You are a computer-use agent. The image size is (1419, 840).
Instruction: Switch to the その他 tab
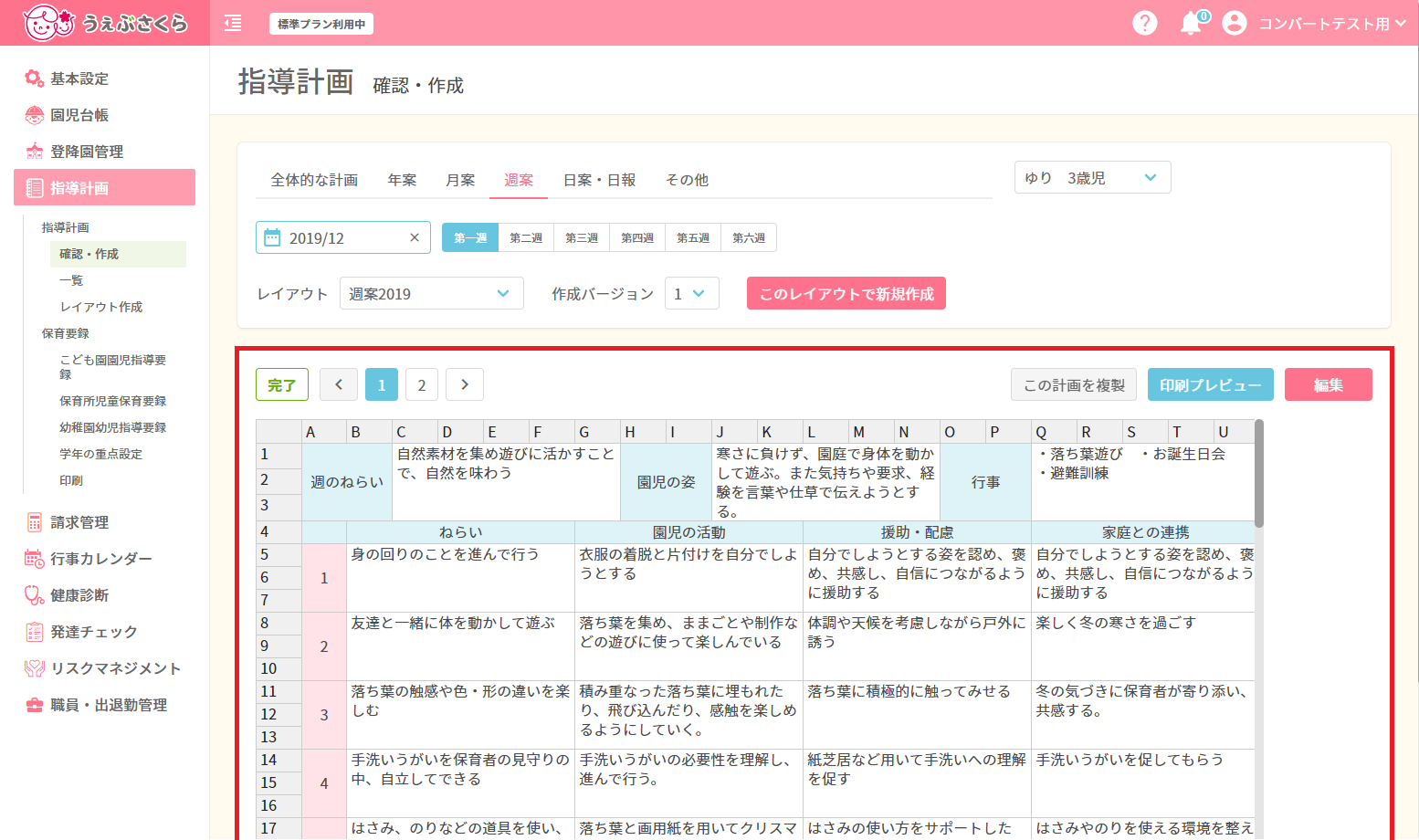(x=687, y=180)
